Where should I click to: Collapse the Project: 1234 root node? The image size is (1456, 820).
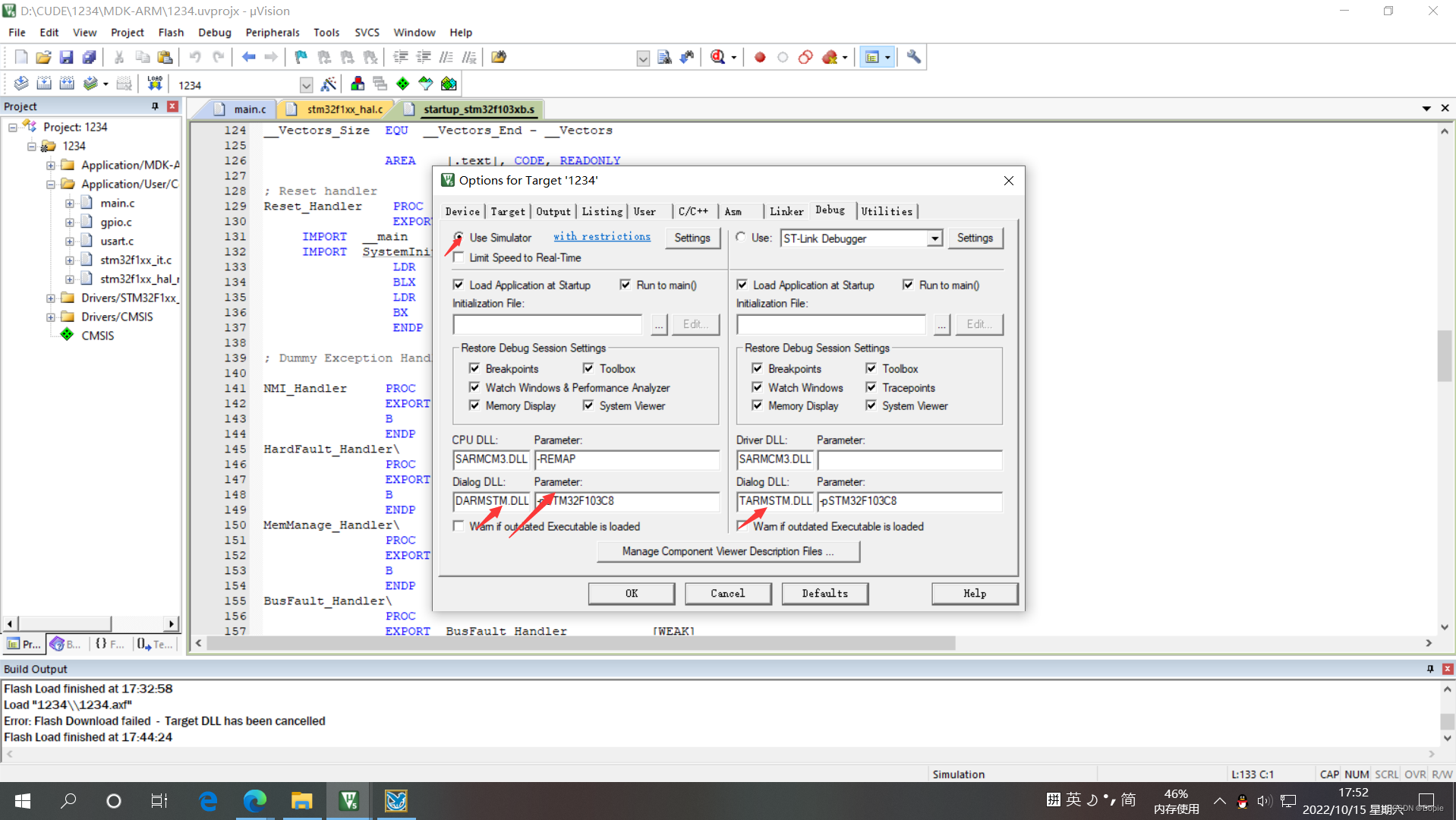pyautogui.click(x=13, y=128)
